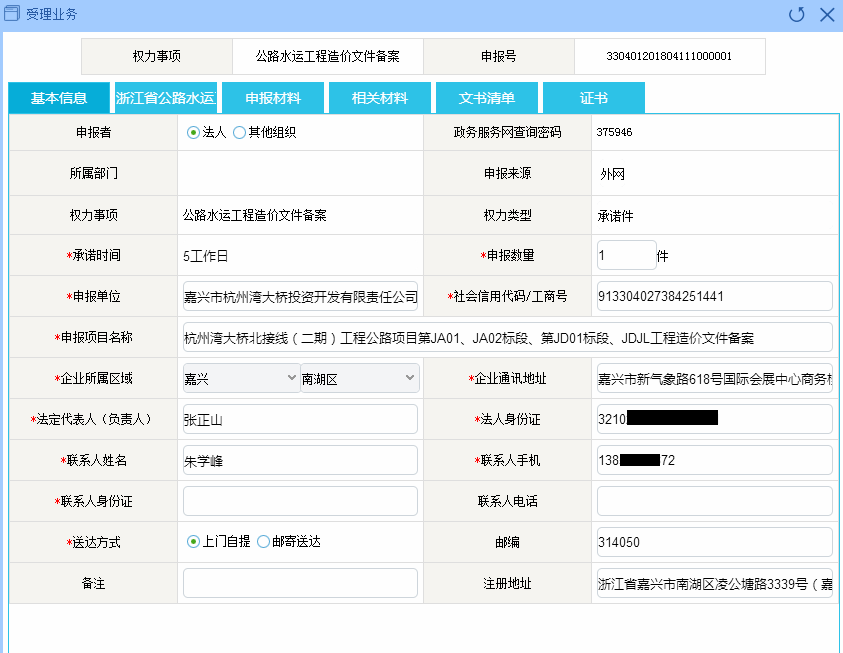Click the 备注 remarks text field
Image resolution: width=843 pixels, height=653 pixels.
coord(300,583)
